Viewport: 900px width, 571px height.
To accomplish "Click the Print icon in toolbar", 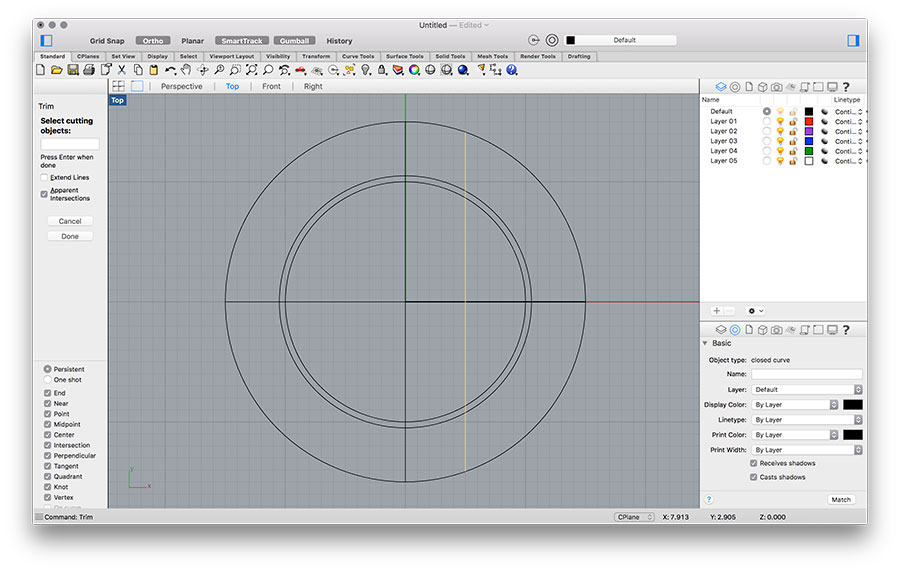I will 89,70.
